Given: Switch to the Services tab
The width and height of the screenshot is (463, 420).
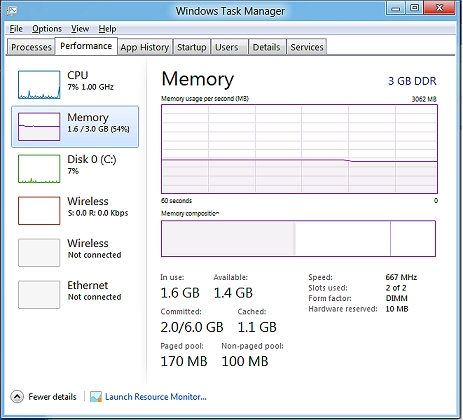Looking at the screenshot, I should (307, 47).
